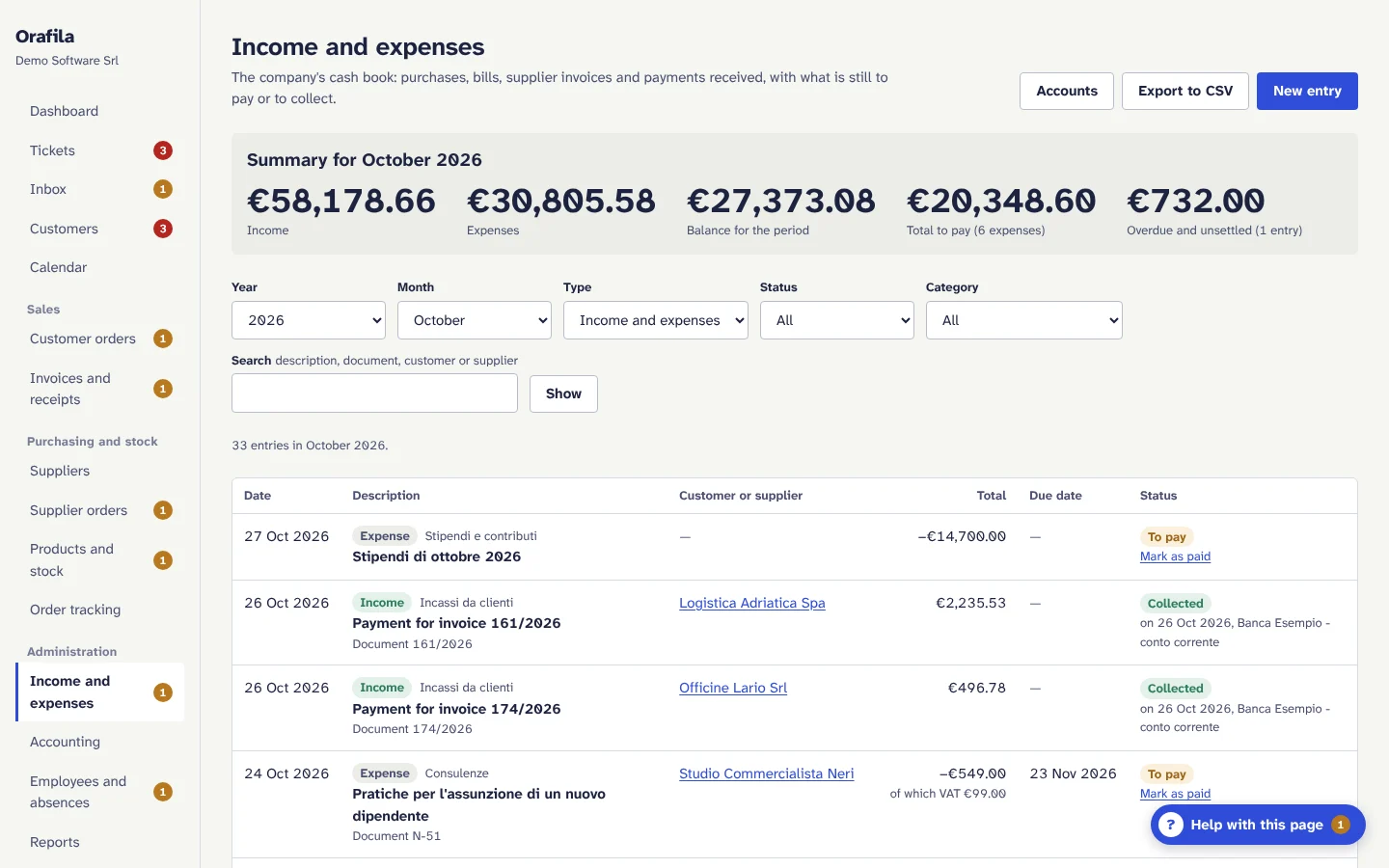Click the −€14,700.00 total cell
The height and width of the screenshot is (868, 1389).
point(962,536)
